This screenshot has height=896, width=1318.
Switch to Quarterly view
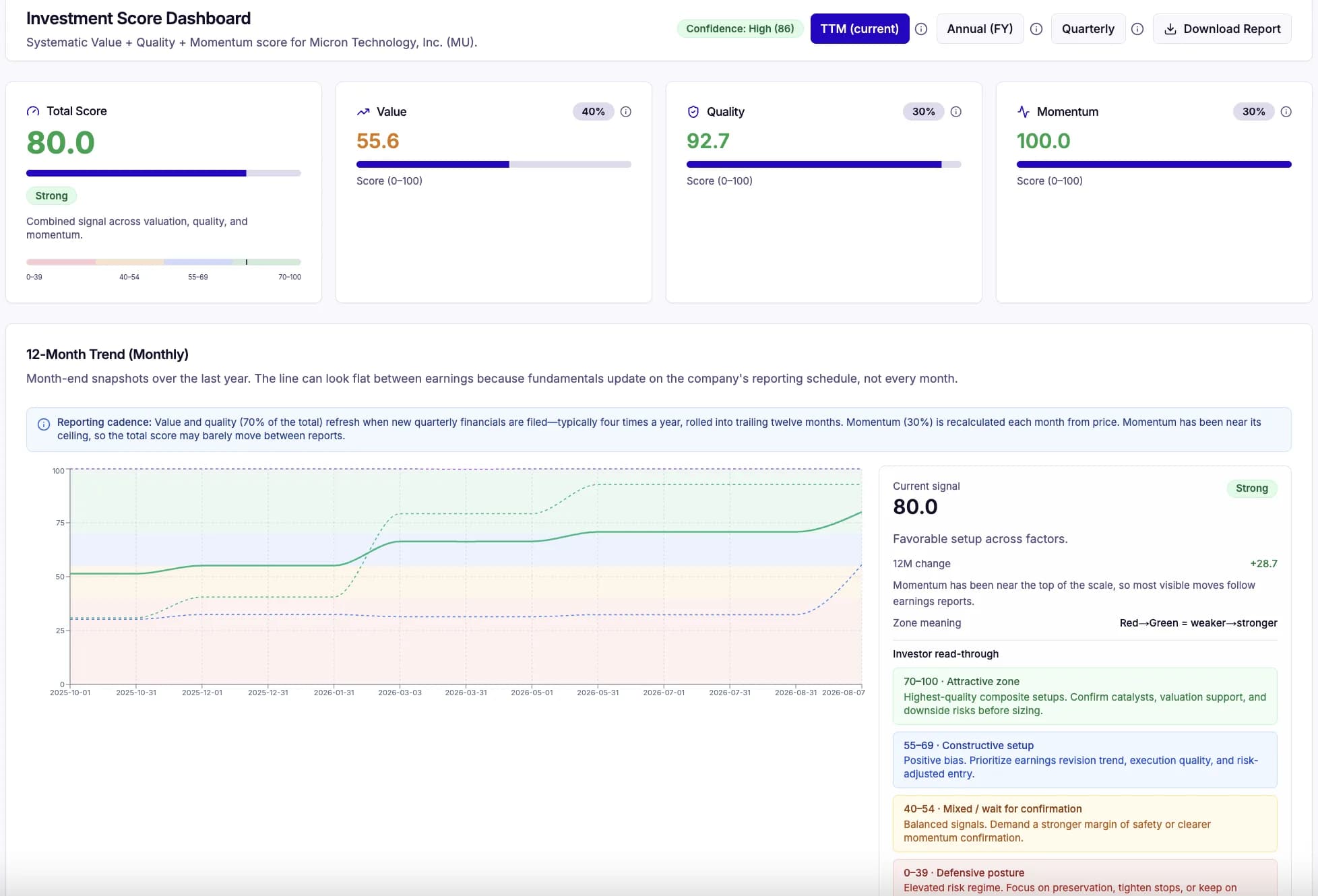[x=1088, y=29]
